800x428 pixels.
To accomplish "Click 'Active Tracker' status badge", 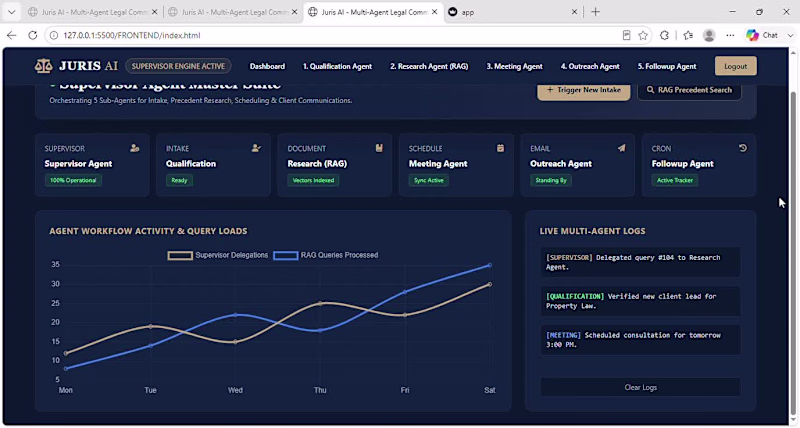I will [675, 180].
